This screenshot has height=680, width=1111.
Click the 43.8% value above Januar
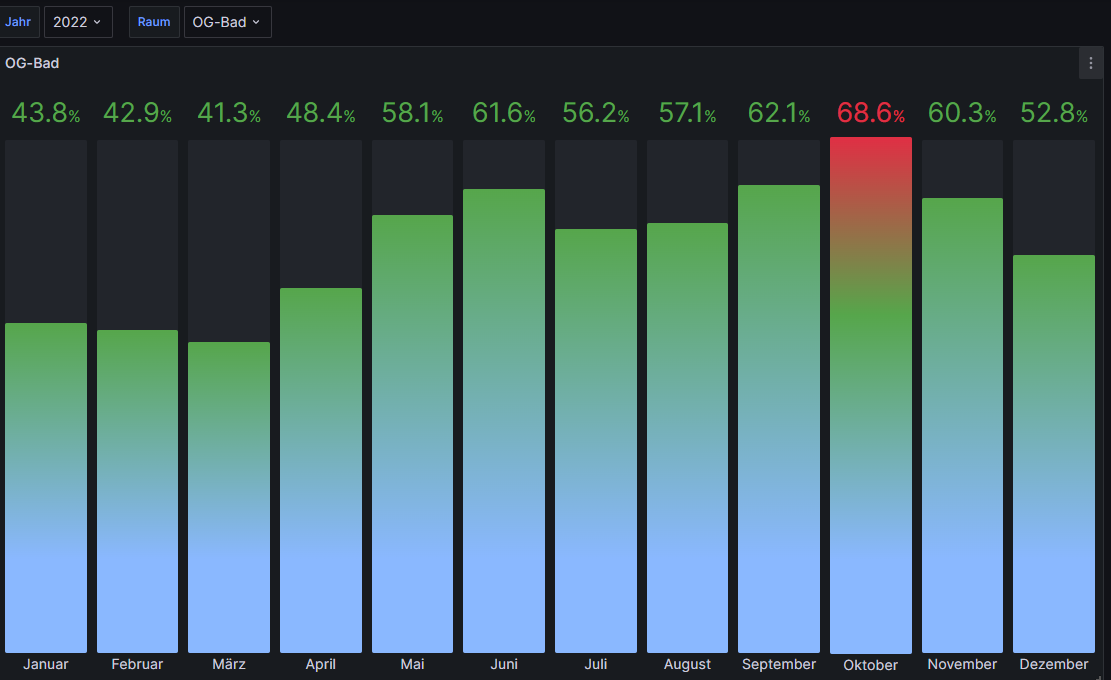(x=46, y=114)
